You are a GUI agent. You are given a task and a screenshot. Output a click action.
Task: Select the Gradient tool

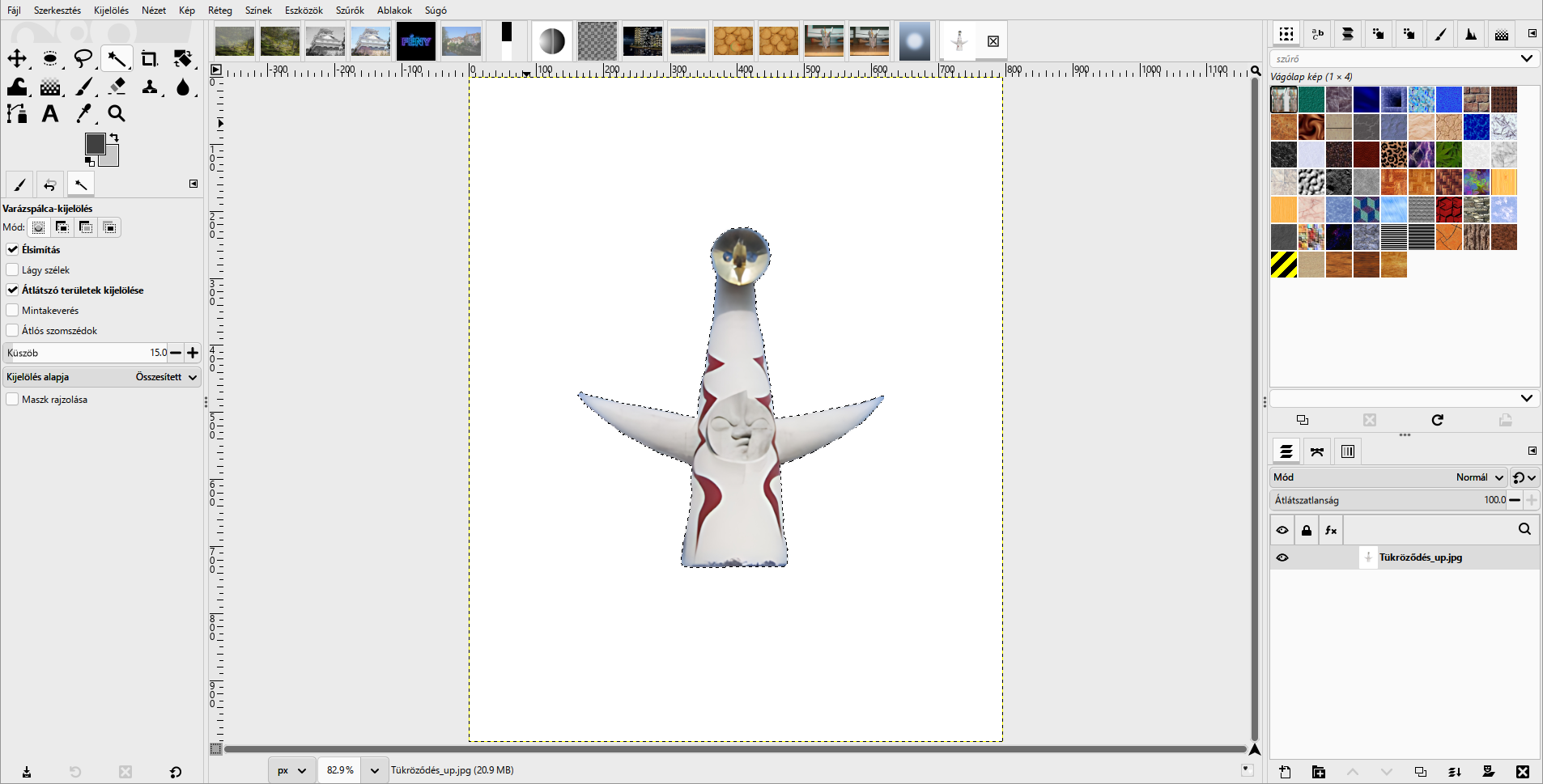(x=50, y=87)
